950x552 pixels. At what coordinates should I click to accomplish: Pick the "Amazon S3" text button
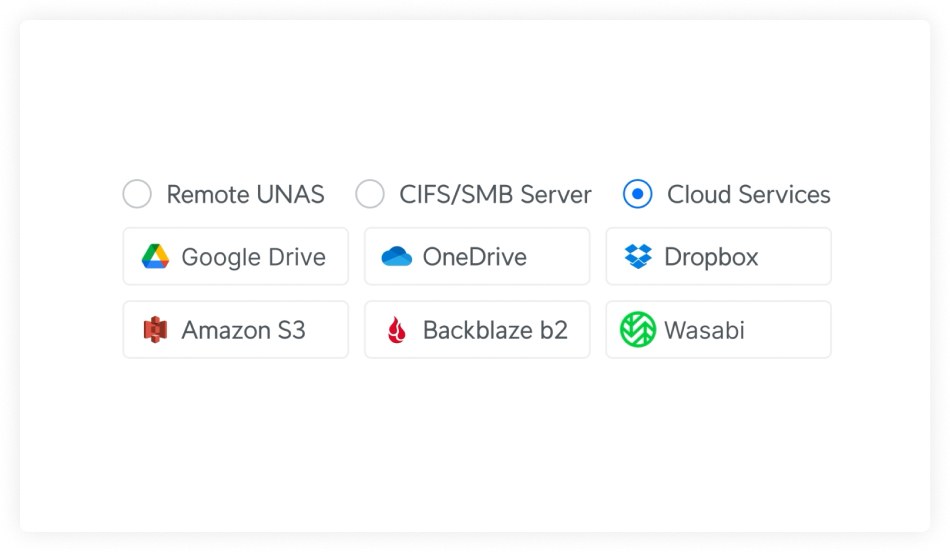pyautogui.click(x=243, y=330)
